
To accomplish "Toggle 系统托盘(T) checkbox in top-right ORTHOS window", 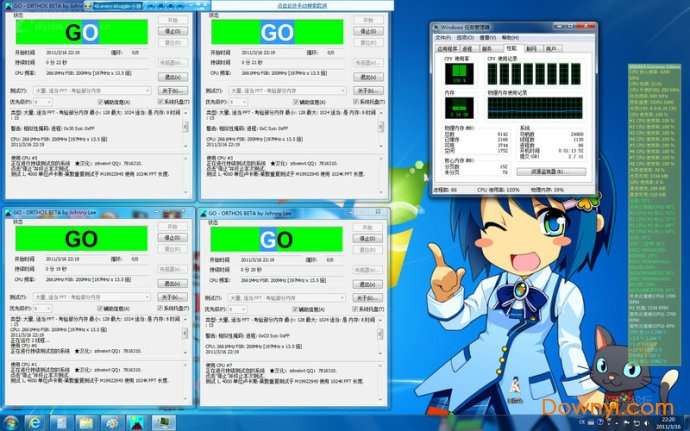I will (356, 102).
